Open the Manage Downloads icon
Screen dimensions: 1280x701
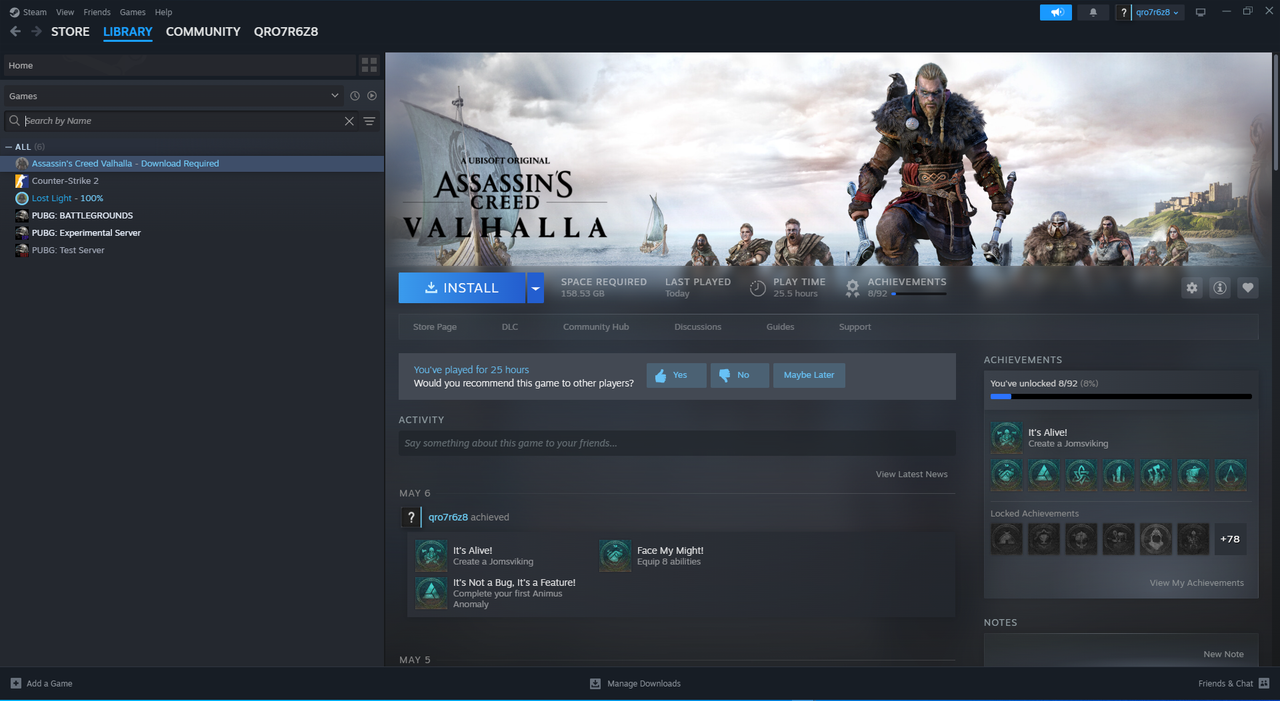pyautogui.click(x=595, y=684)
